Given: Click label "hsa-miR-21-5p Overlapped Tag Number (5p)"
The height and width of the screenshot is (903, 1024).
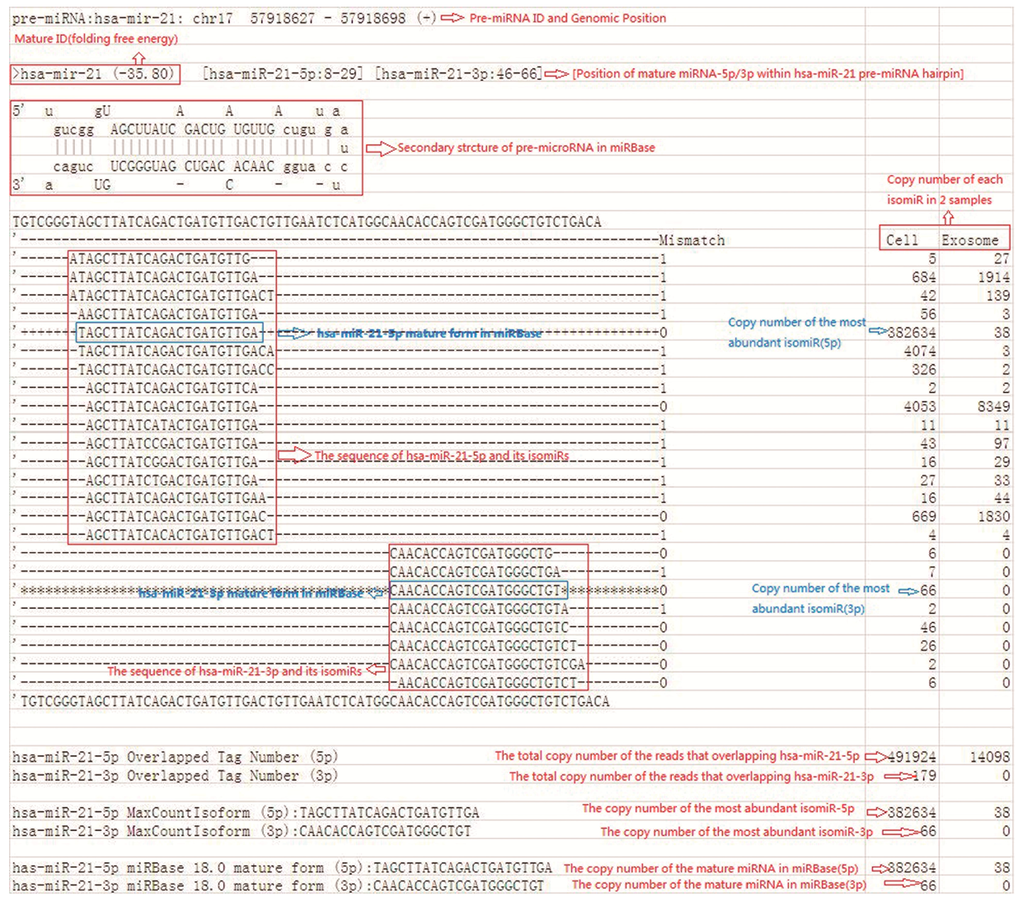Looking at the screenshot, I should tap(175, 757).
